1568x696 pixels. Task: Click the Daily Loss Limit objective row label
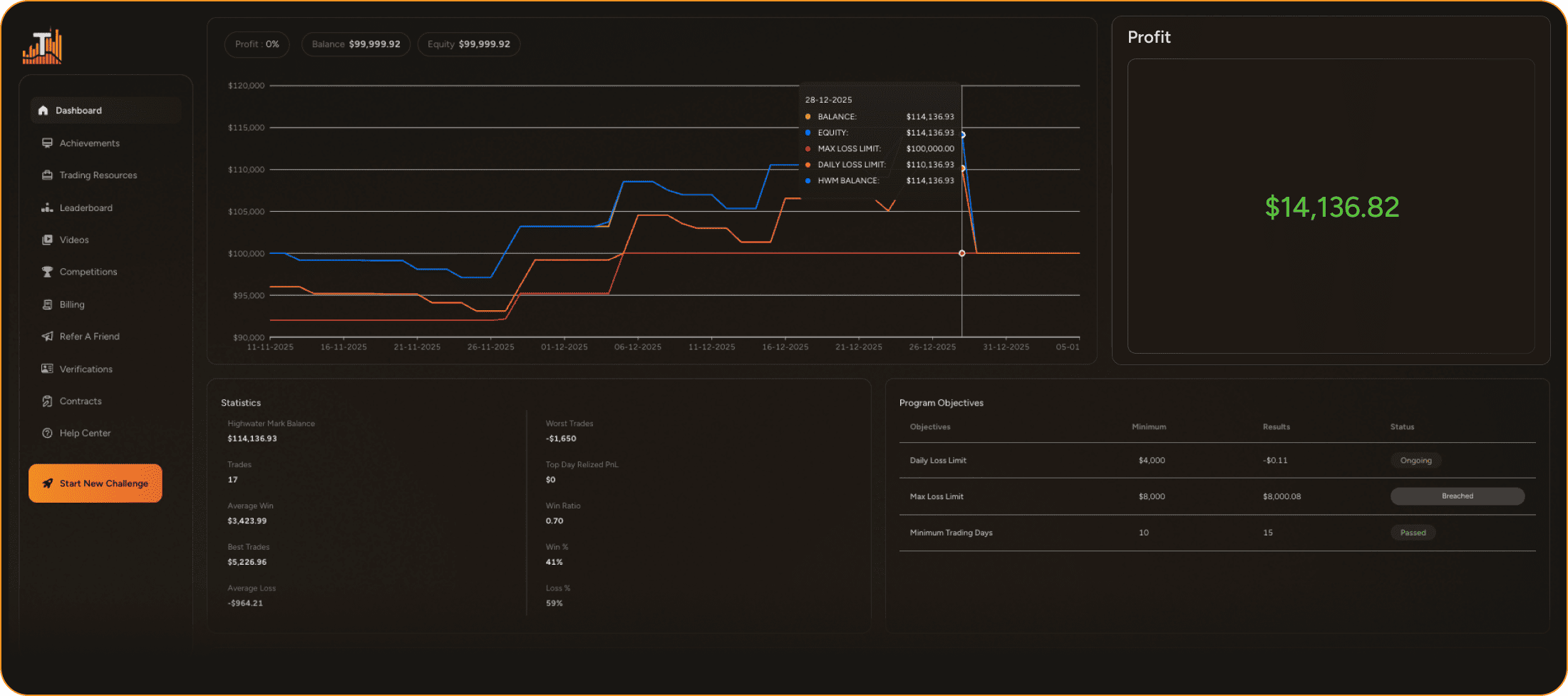(938, 461)
